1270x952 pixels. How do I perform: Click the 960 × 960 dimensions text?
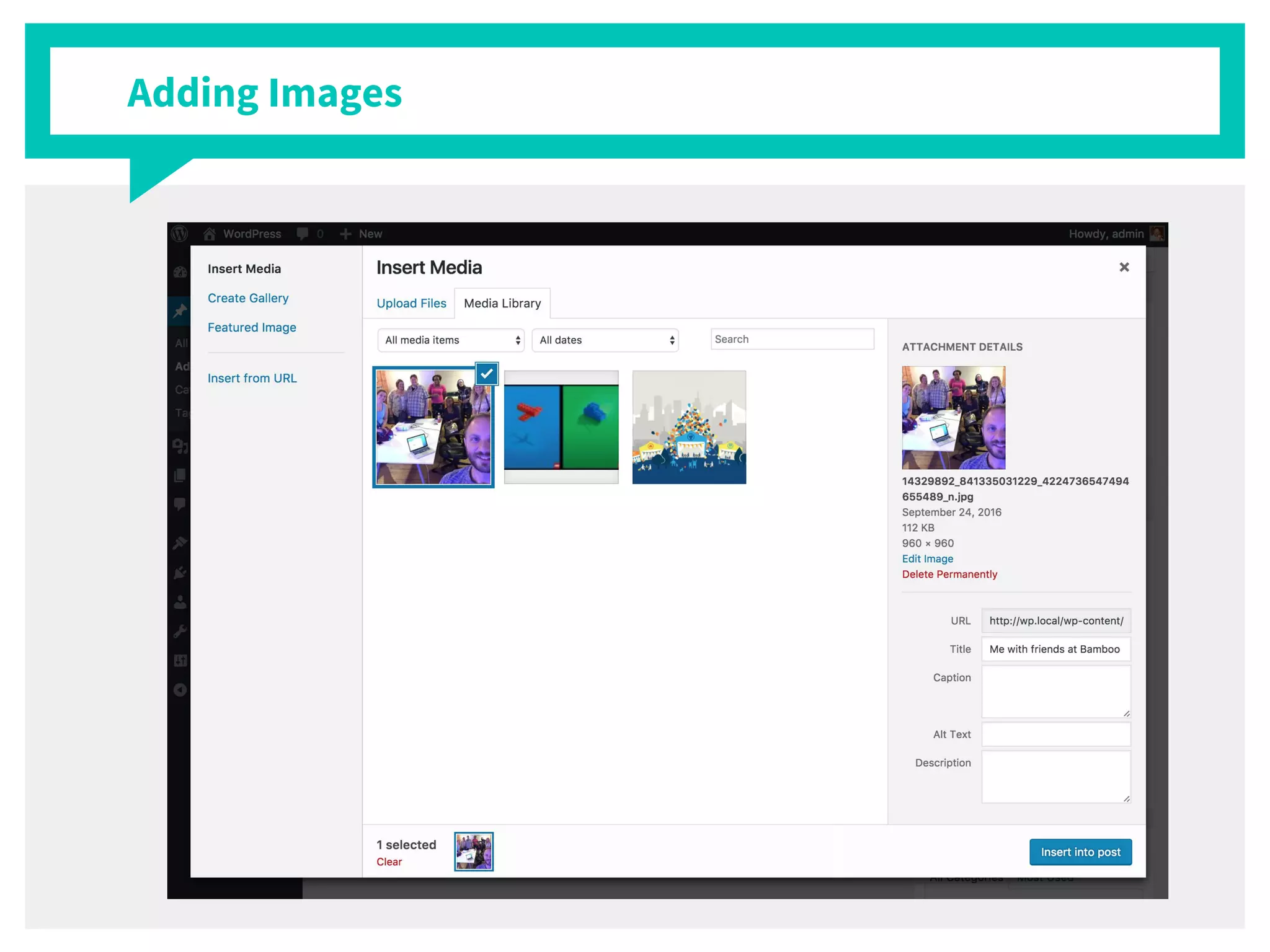(928, 543)
